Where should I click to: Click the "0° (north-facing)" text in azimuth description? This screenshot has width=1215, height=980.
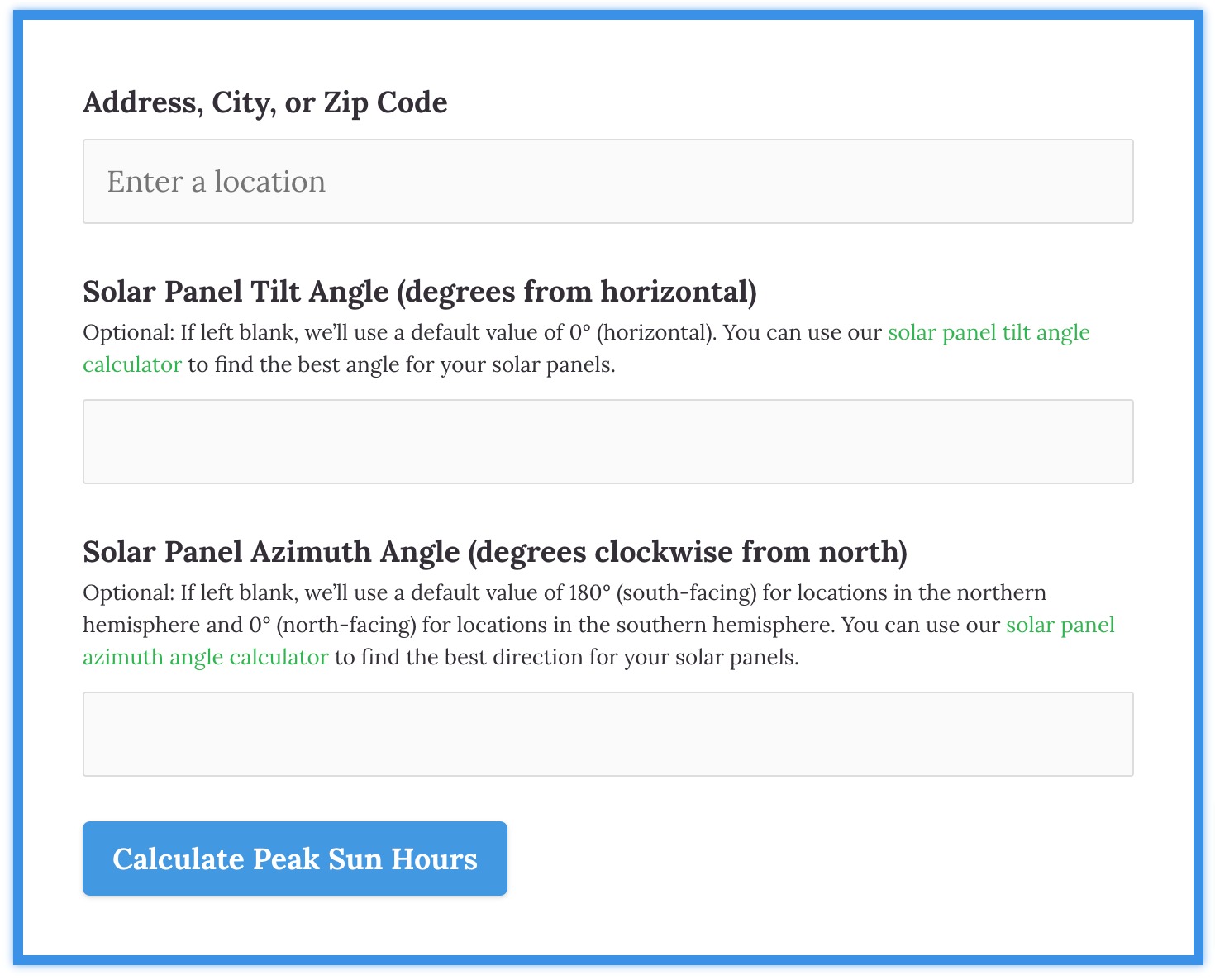point(332,626)
